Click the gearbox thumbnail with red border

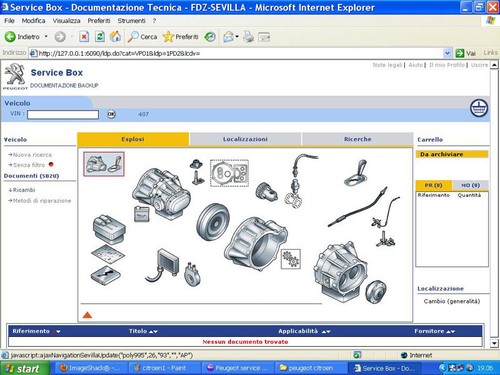click(104, 164)
